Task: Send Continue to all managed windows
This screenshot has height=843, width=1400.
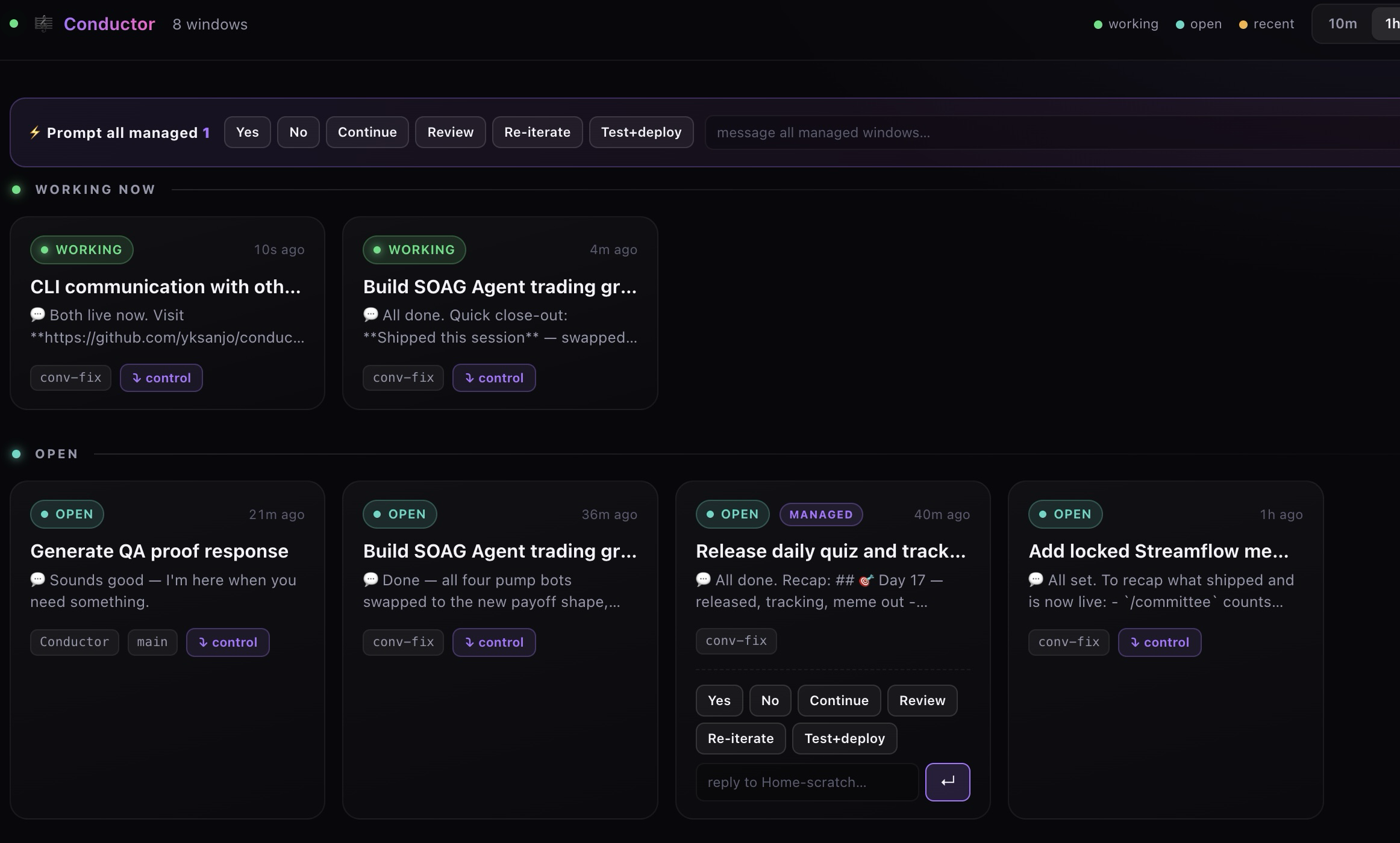Action: 367,132
